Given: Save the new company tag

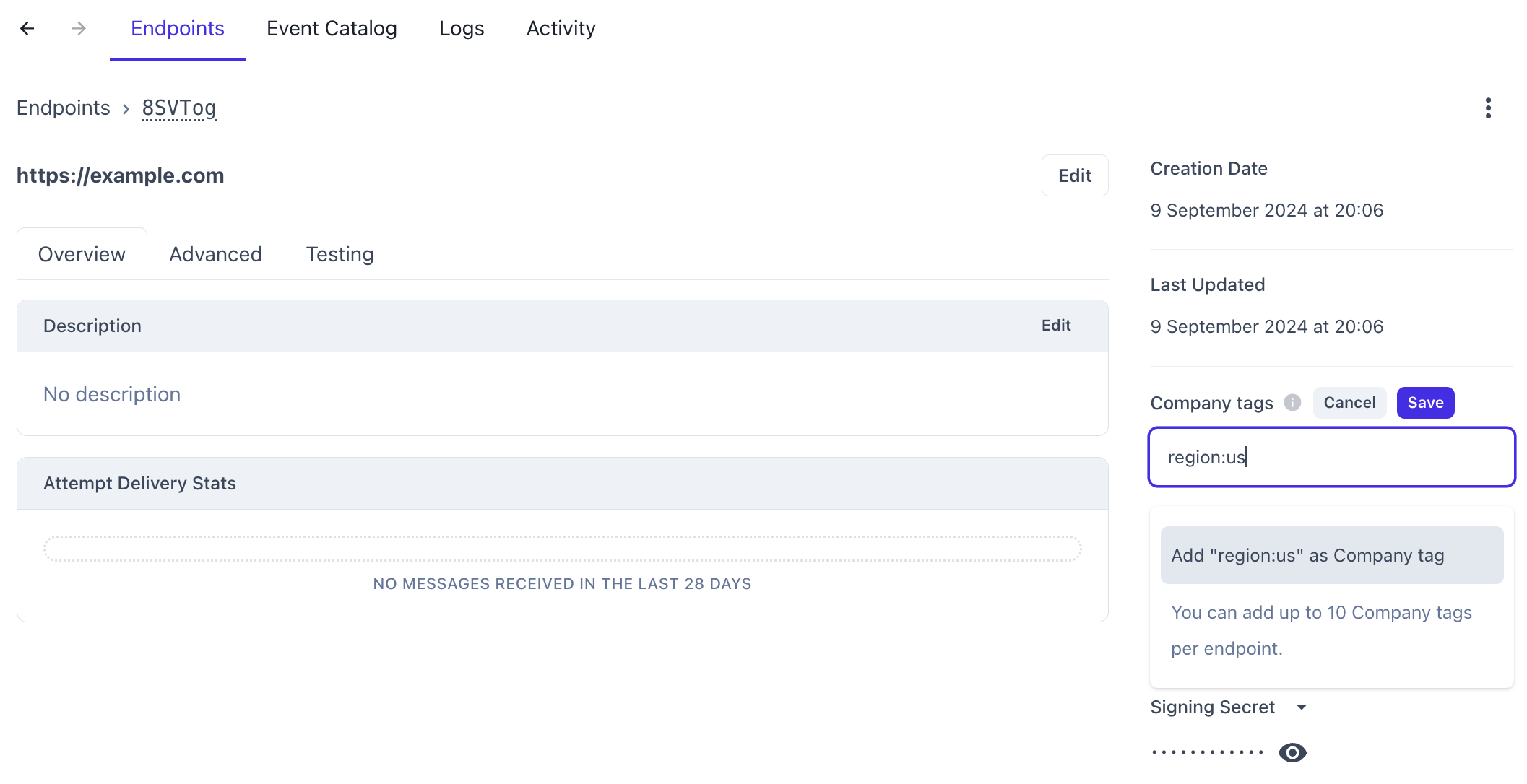Looking at the screenshot, I should pyautogui.click(x=1424, y=402).
